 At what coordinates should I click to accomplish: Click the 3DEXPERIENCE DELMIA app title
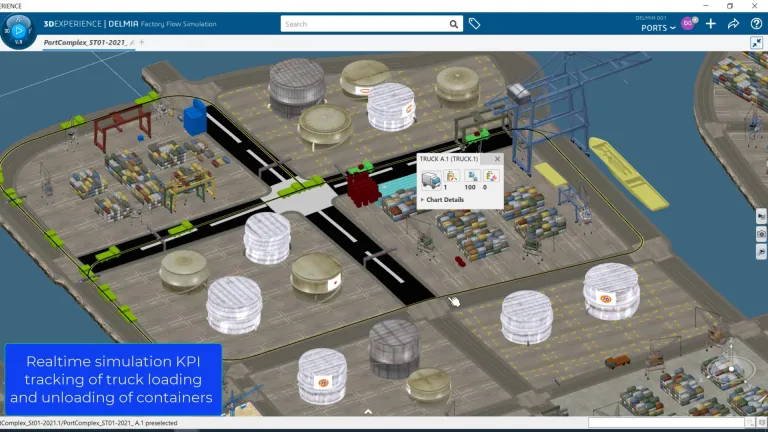pos(130,24)
